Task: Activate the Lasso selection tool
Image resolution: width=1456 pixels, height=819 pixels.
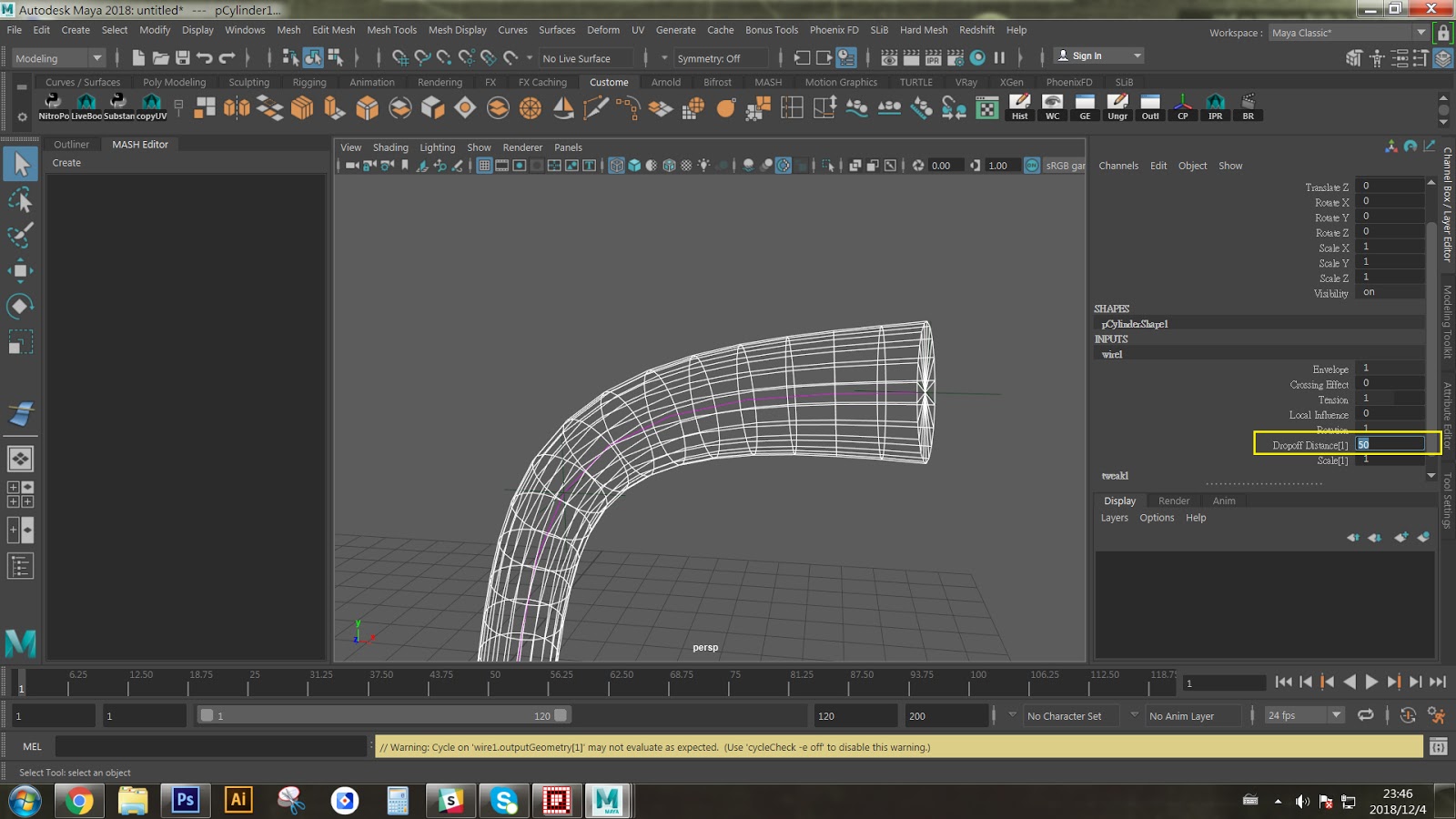Action: click(x=21, y=199)
